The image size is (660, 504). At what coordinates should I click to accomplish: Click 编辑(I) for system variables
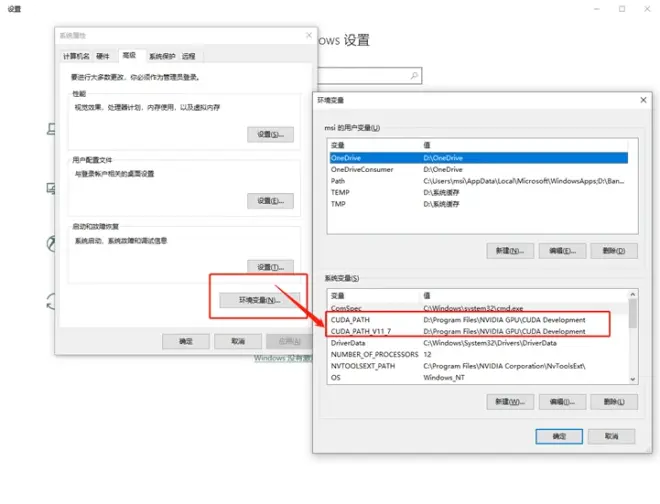click(x=562, y=402)
